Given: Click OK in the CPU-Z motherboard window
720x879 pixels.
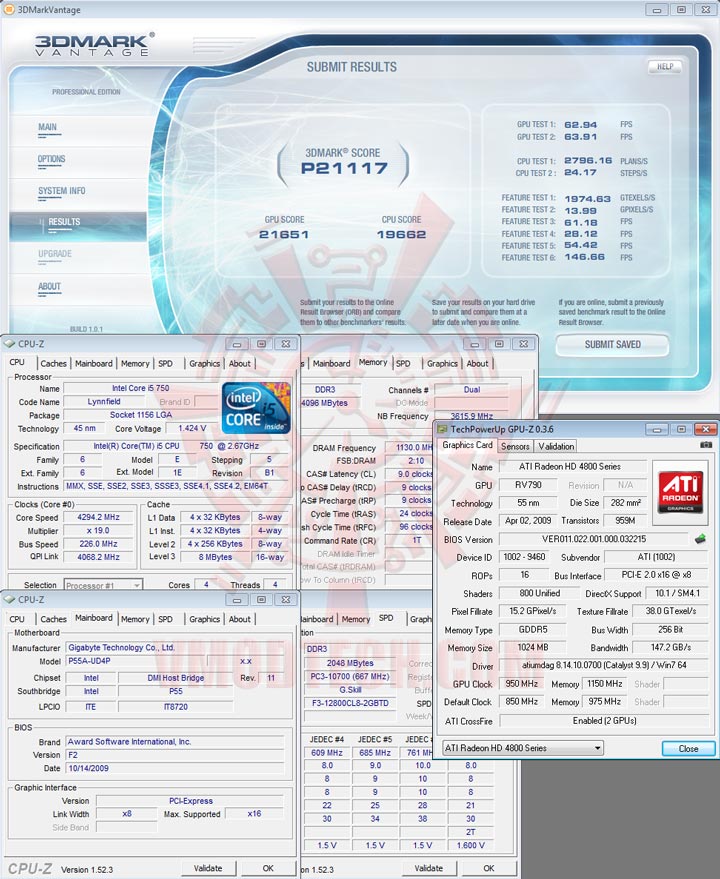Looking at the screenshot, I should pos(268,868).
